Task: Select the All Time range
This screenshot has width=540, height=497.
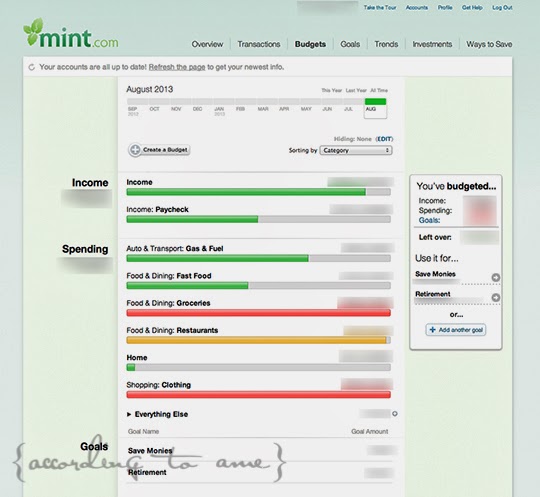Action: [379, 90]
